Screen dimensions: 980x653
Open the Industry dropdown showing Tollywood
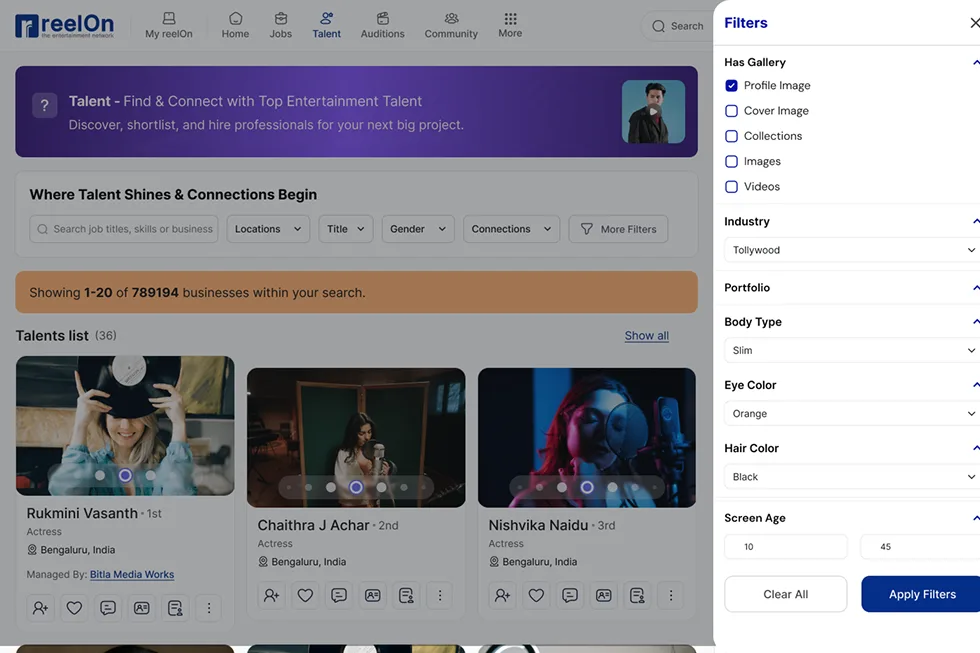[851, 249]
